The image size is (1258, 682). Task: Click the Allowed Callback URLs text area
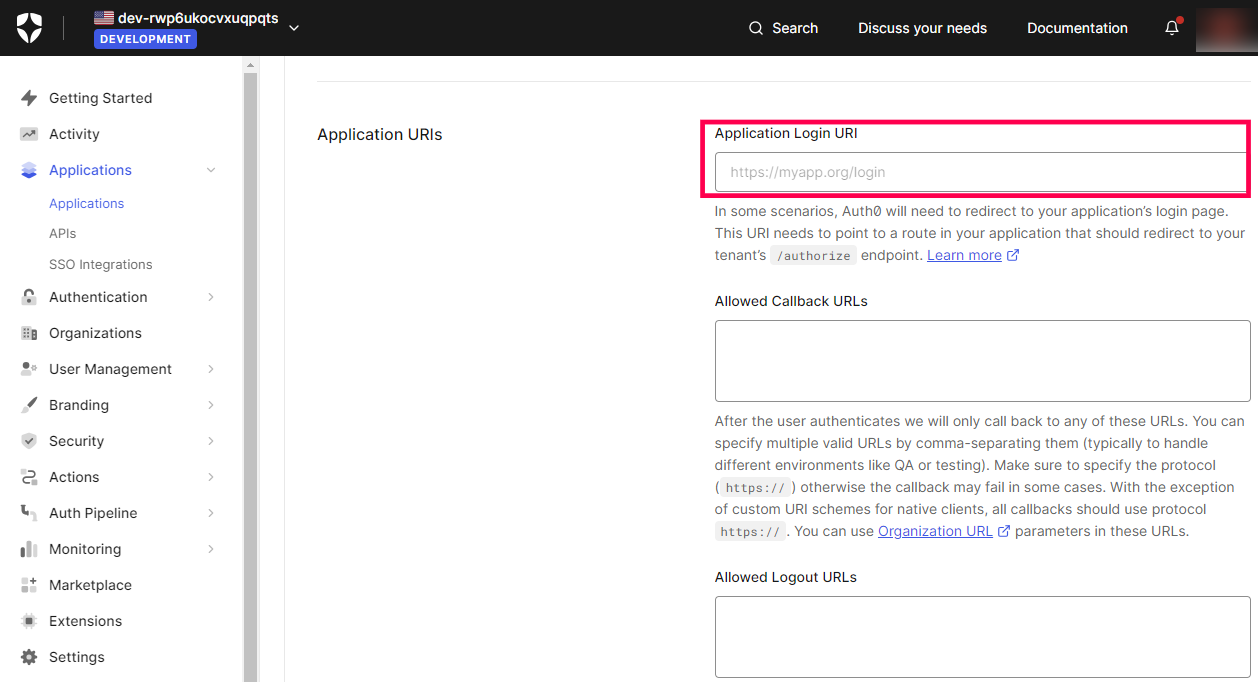982,361
